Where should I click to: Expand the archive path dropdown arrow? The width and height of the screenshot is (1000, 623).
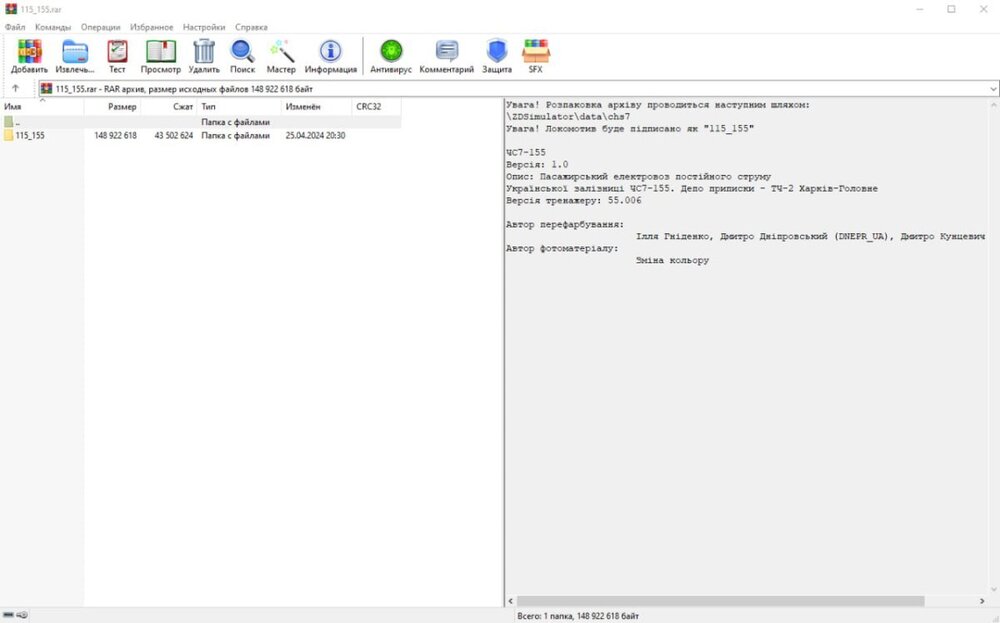(x=992, y=89)
